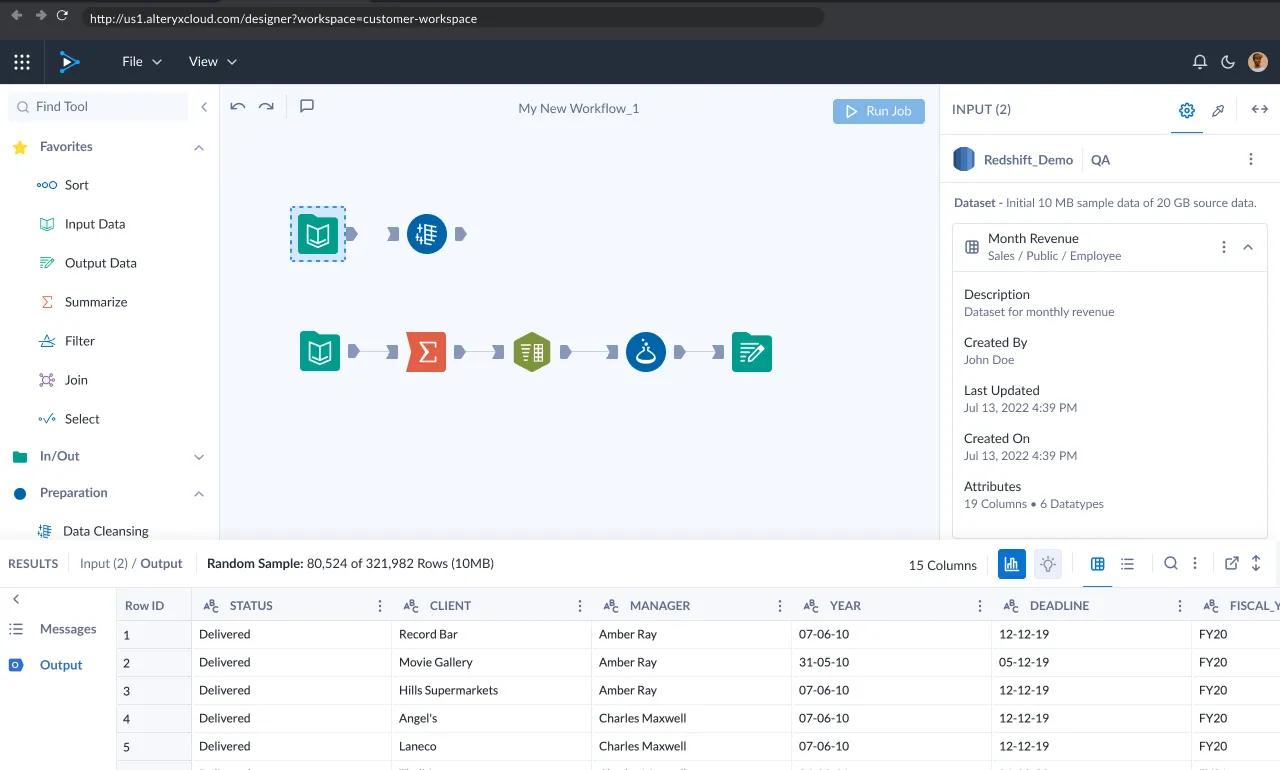Reload the browser page
1280x770 pixels.
63,16
